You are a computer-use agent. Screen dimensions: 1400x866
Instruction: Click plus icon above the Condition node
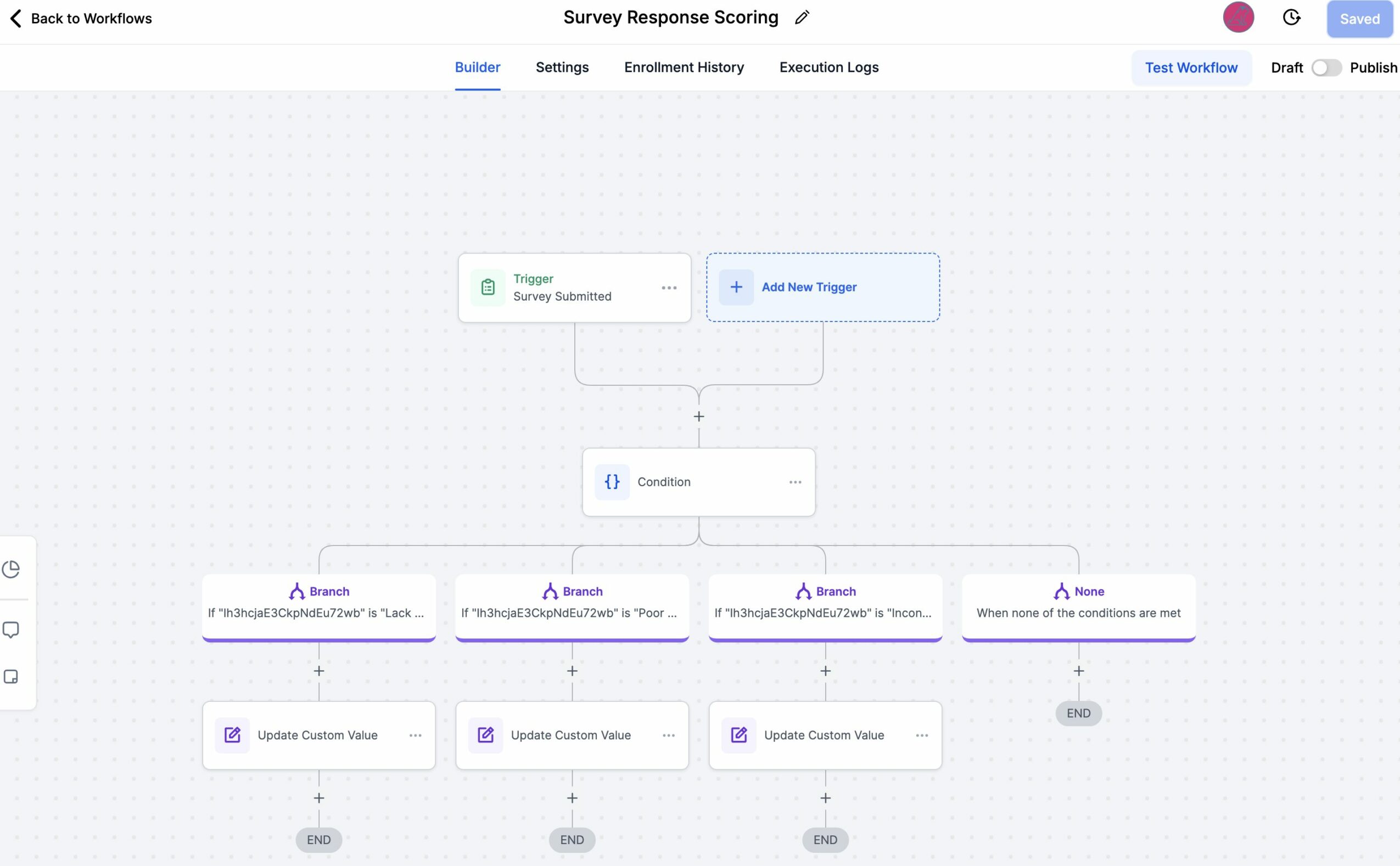(698, 417)
